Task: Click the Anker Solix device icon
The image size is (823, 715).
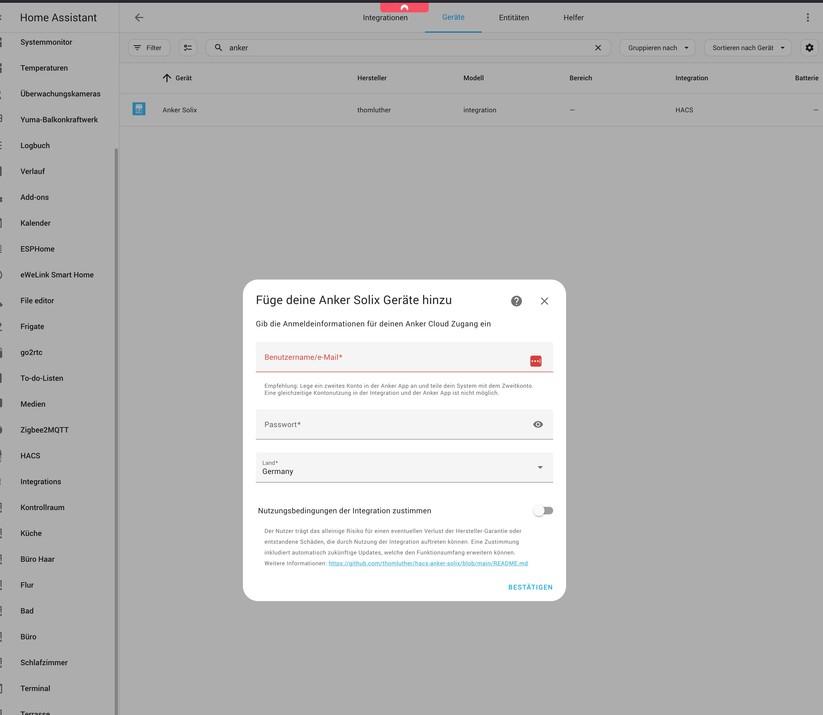Action: (x=139, y=109)
